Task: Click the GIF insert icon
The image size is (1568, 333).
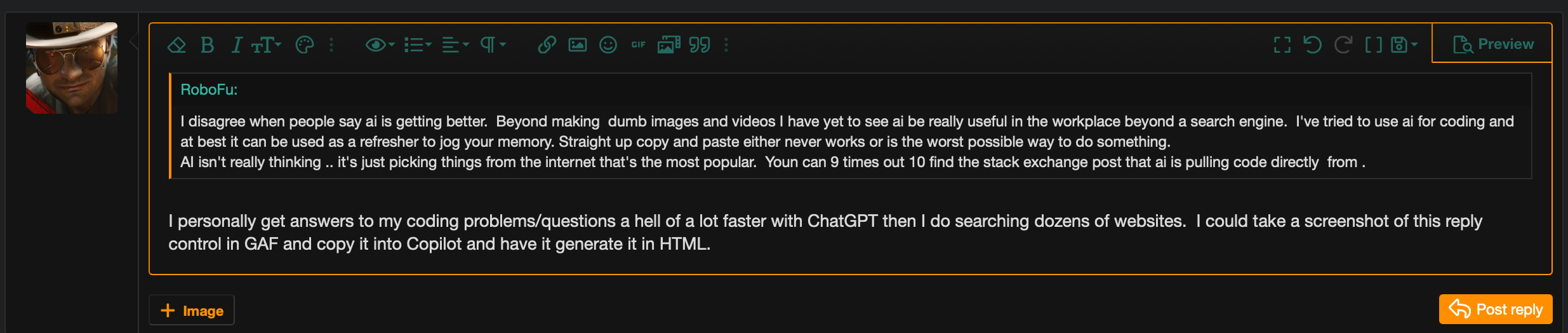Action: pos(638,45)
